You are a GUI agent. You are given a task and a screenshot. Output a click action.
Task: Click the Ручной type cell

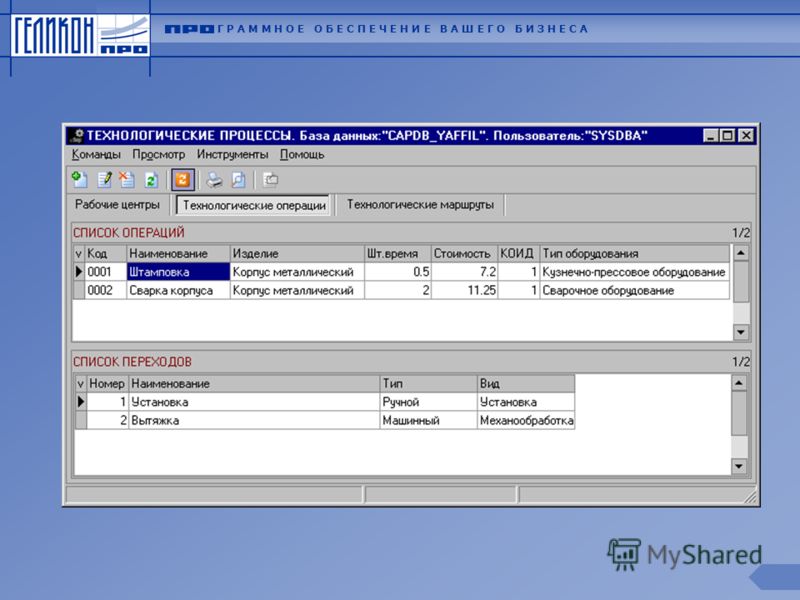coord(428,402)
